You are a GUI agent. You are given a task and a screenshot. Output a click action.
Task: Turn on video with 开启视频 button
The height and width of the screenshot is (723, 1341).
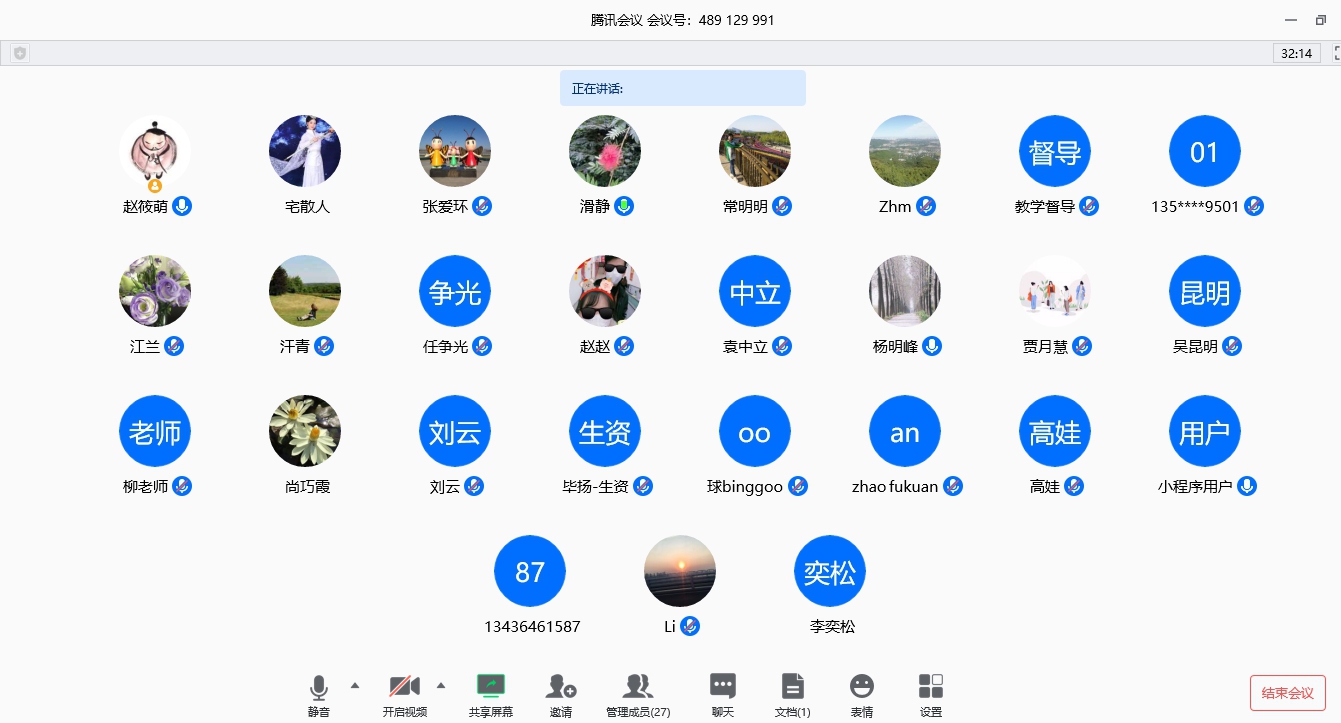404,687
